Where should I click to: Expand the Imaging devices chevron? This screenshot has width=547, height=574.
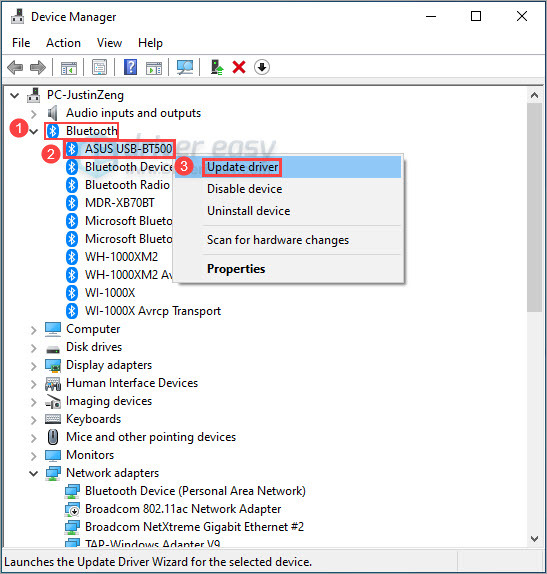(x=34, y=402)
